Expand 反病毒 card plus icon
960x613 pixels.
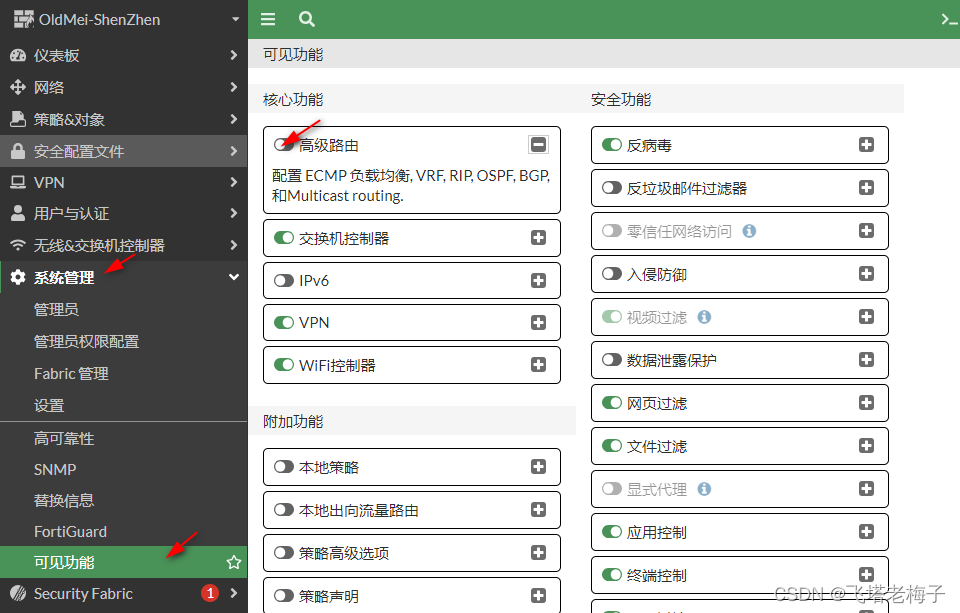[x=866, y=145]
